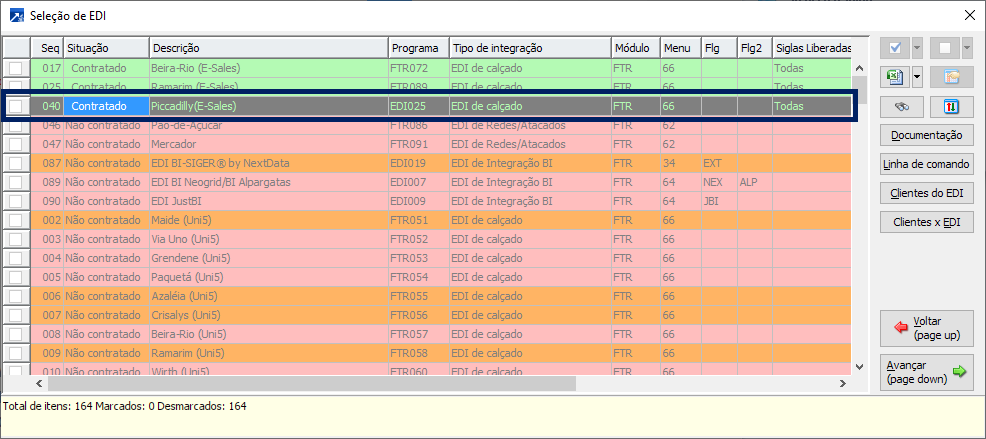Tick the checkbox for Beira-Rio (E-Sales) row
Viewport: 986px width, 439px height.
(x=16, y=68)
